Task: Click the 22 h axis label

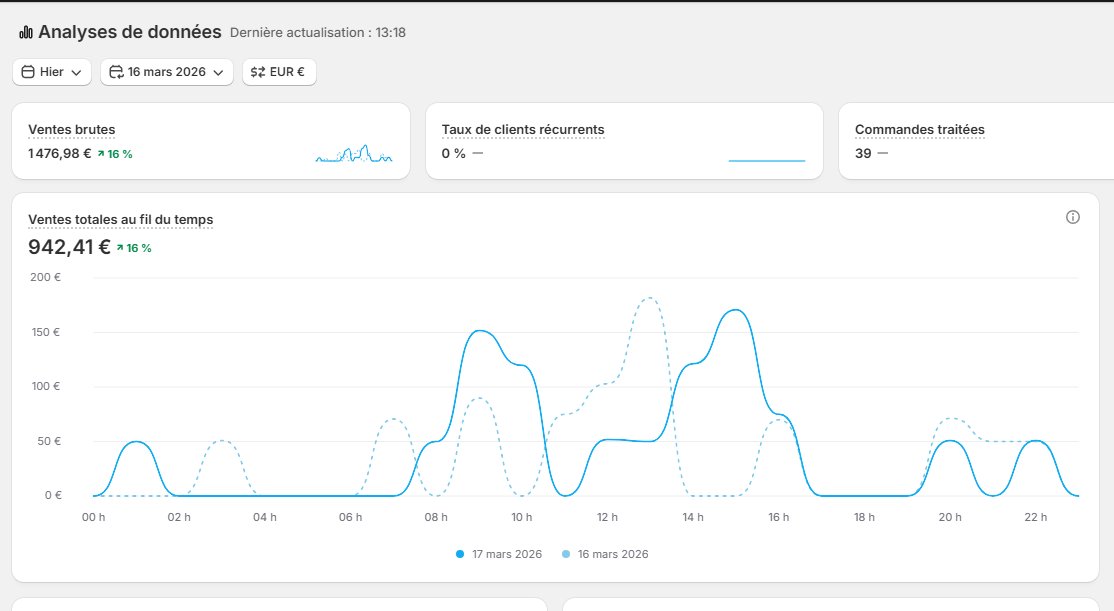Action: (x=1036, y=517)
